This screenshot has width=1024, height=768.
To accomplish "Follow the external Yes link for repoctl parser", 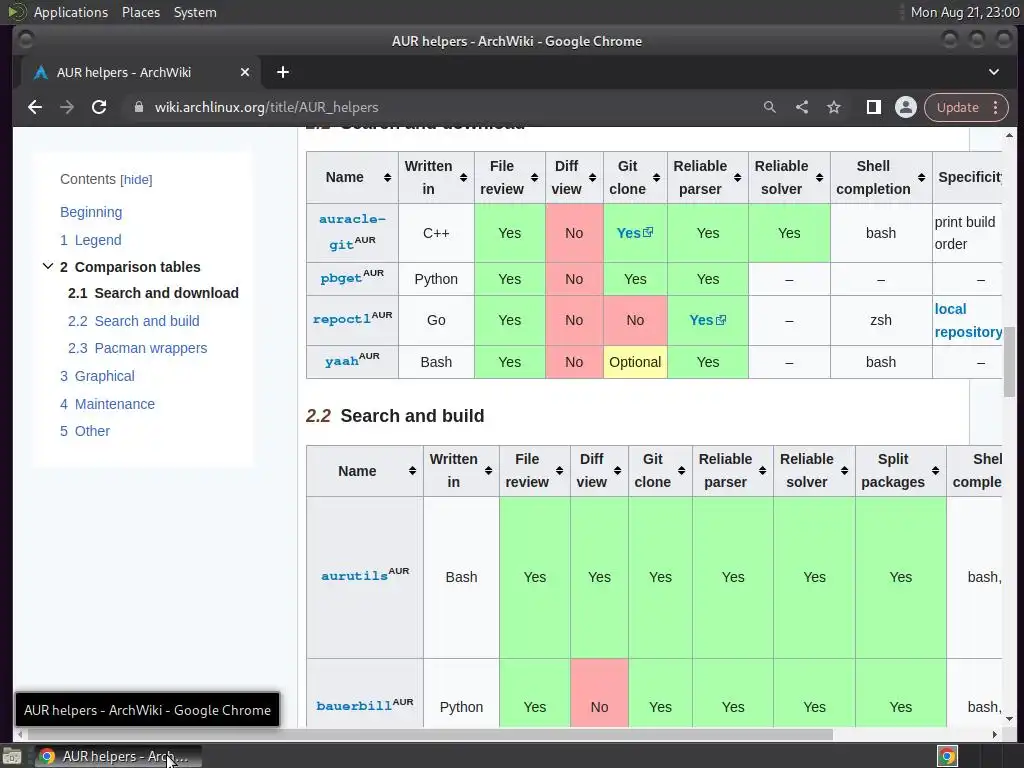I will [708, 320].
